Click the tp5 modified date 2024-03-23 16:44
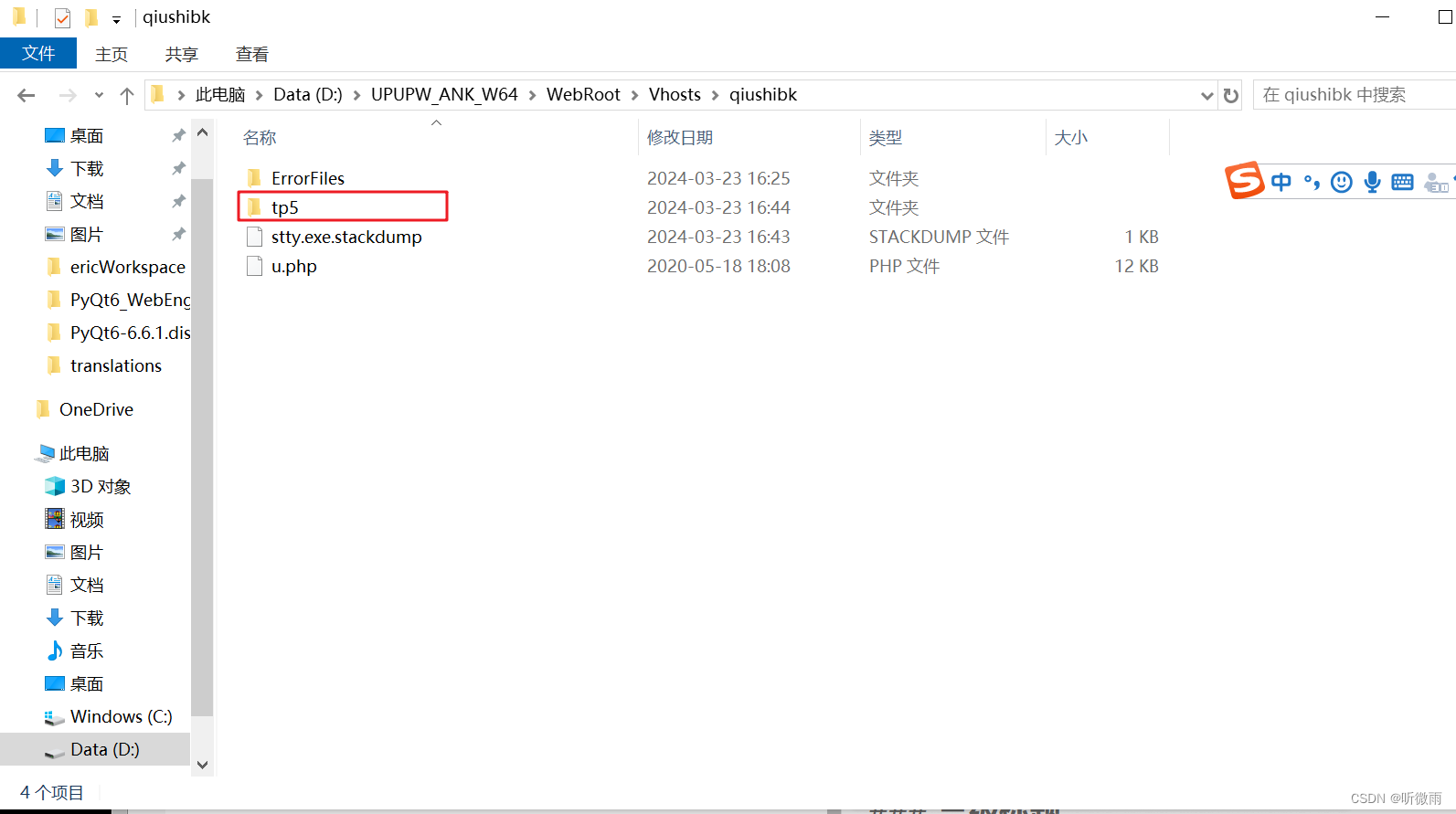This screenshot has height=814, width=1456. (x=718, y=207)
